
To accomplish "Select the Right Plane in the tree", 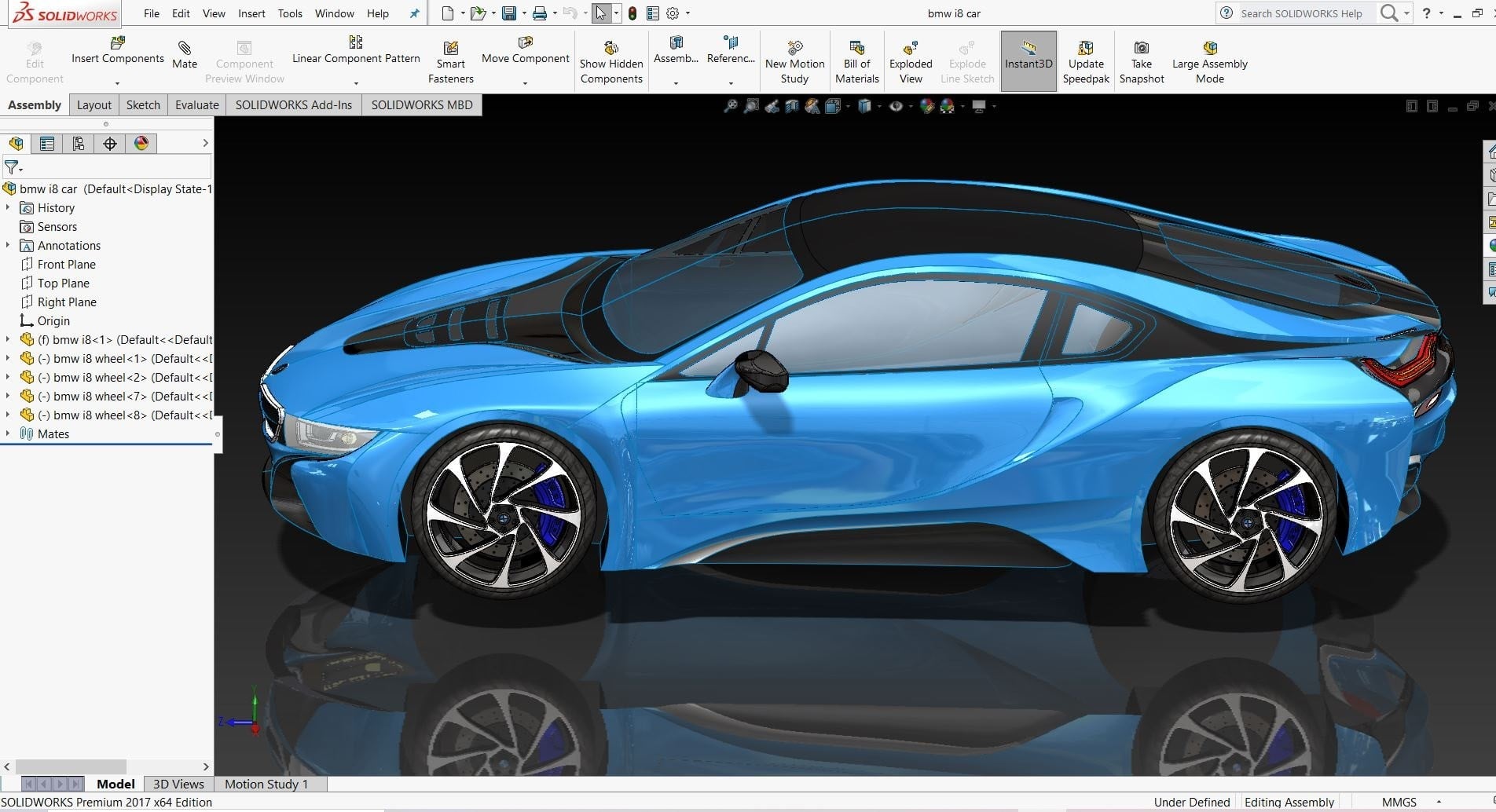I will click(x=67, y=302).
